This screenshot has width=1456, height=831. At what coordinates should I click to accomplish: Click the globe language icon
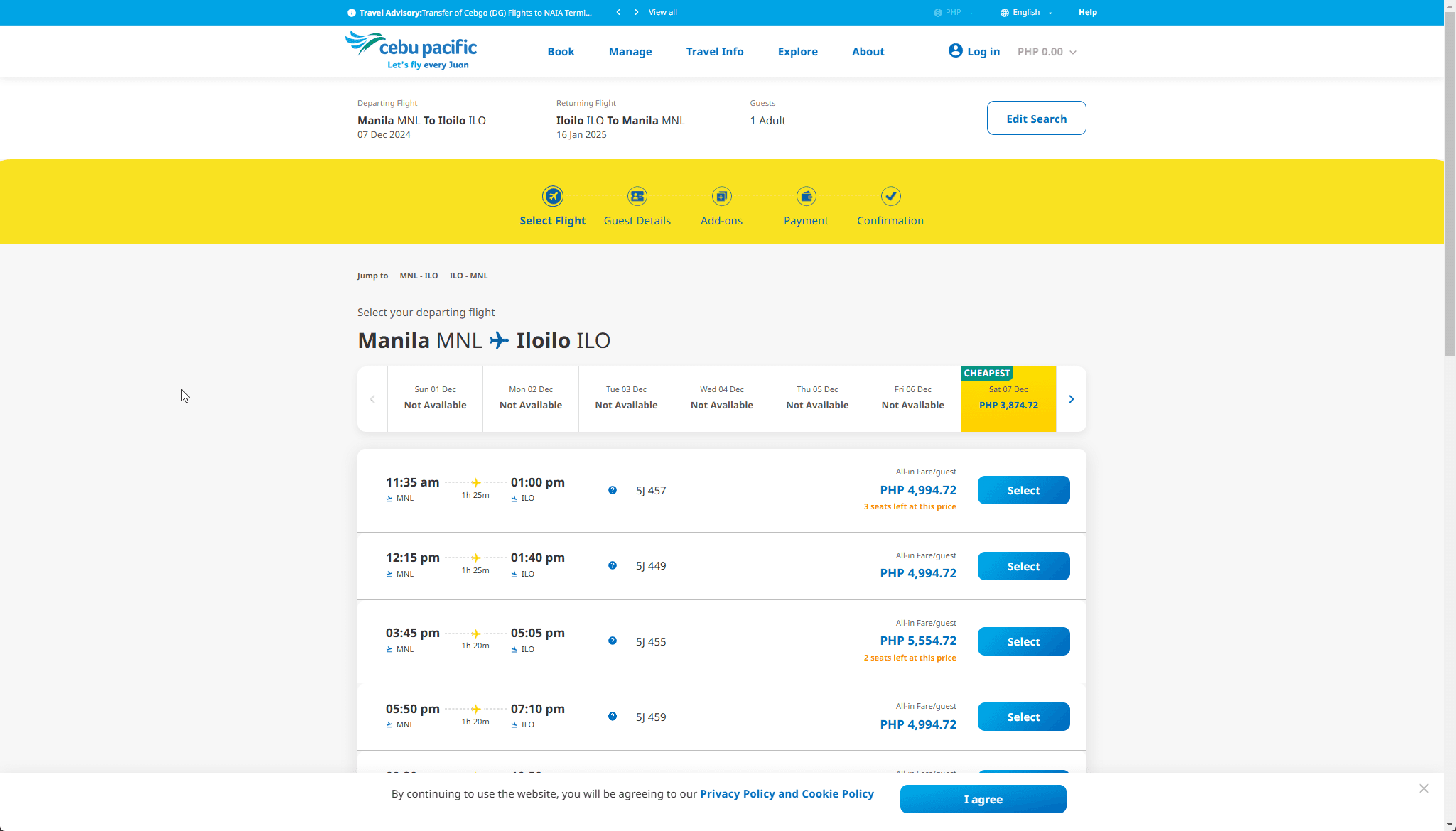point(1004,13)
